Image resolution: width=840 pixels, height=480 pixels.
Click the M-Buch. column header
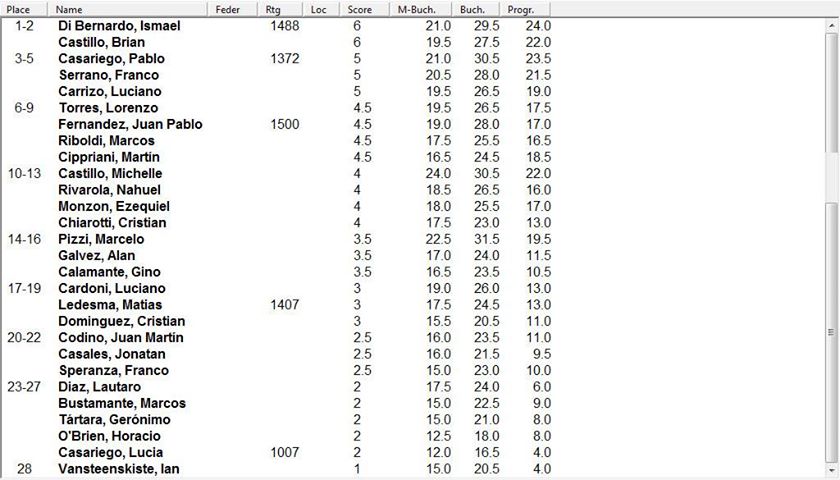[x=421, y=9]
